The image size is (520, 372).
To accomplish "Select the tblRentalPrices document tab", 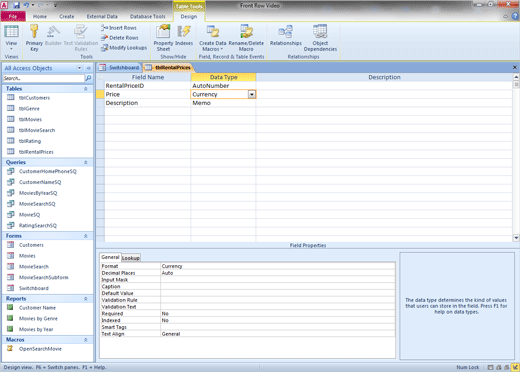I will 168,68.
